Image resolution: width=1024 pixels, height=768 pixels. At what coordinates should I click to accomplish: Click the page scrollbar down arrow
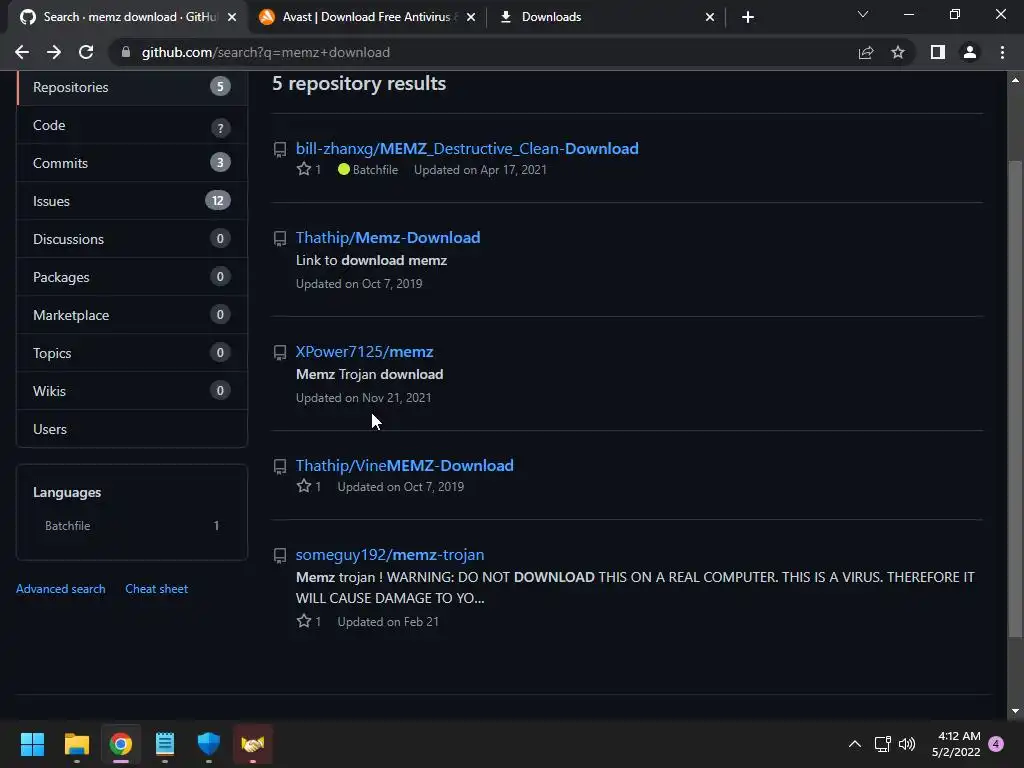[x=1015, y=711]
